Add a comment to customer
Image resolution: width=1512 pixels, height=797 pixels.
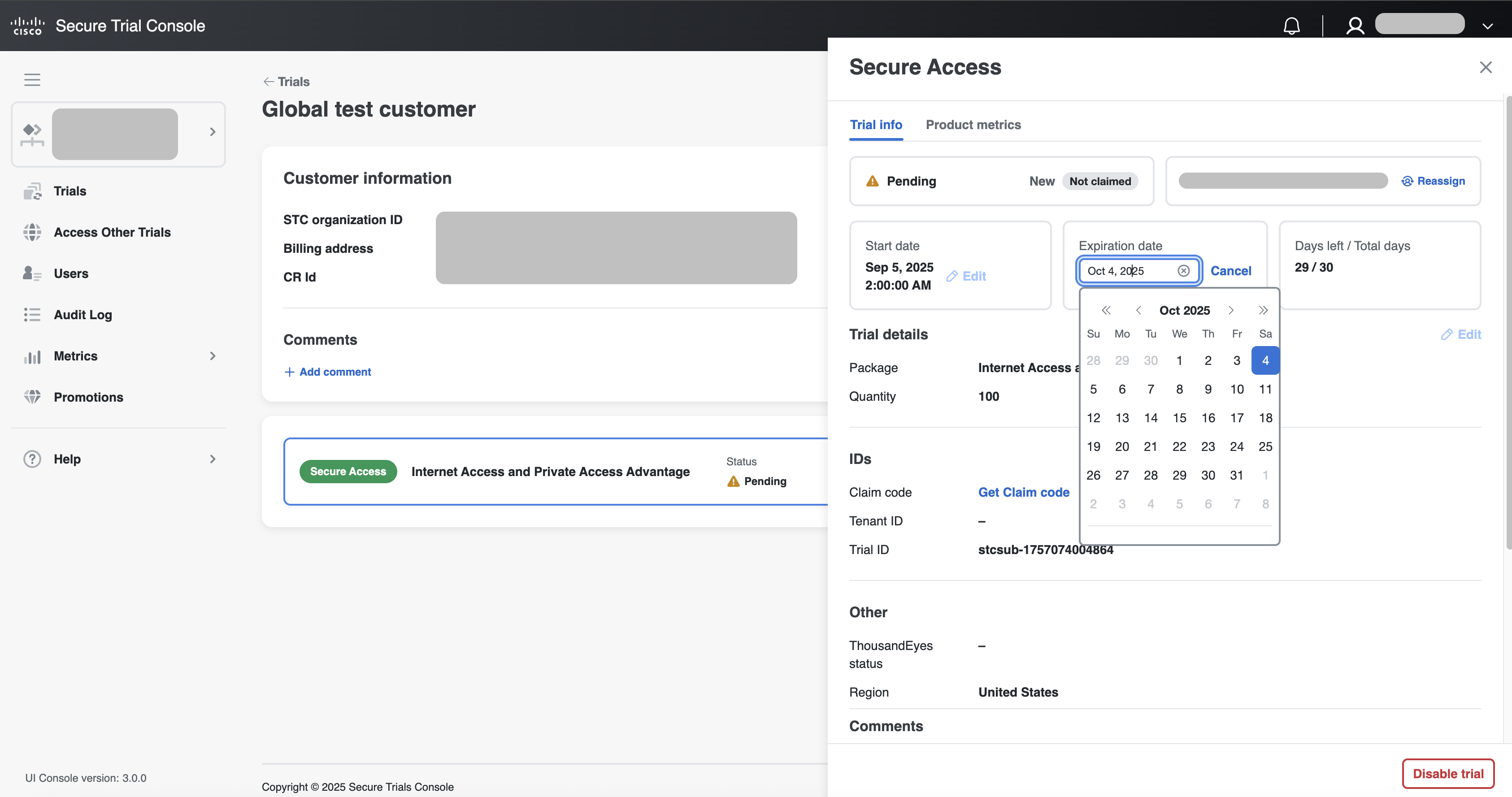click(327, 372)
